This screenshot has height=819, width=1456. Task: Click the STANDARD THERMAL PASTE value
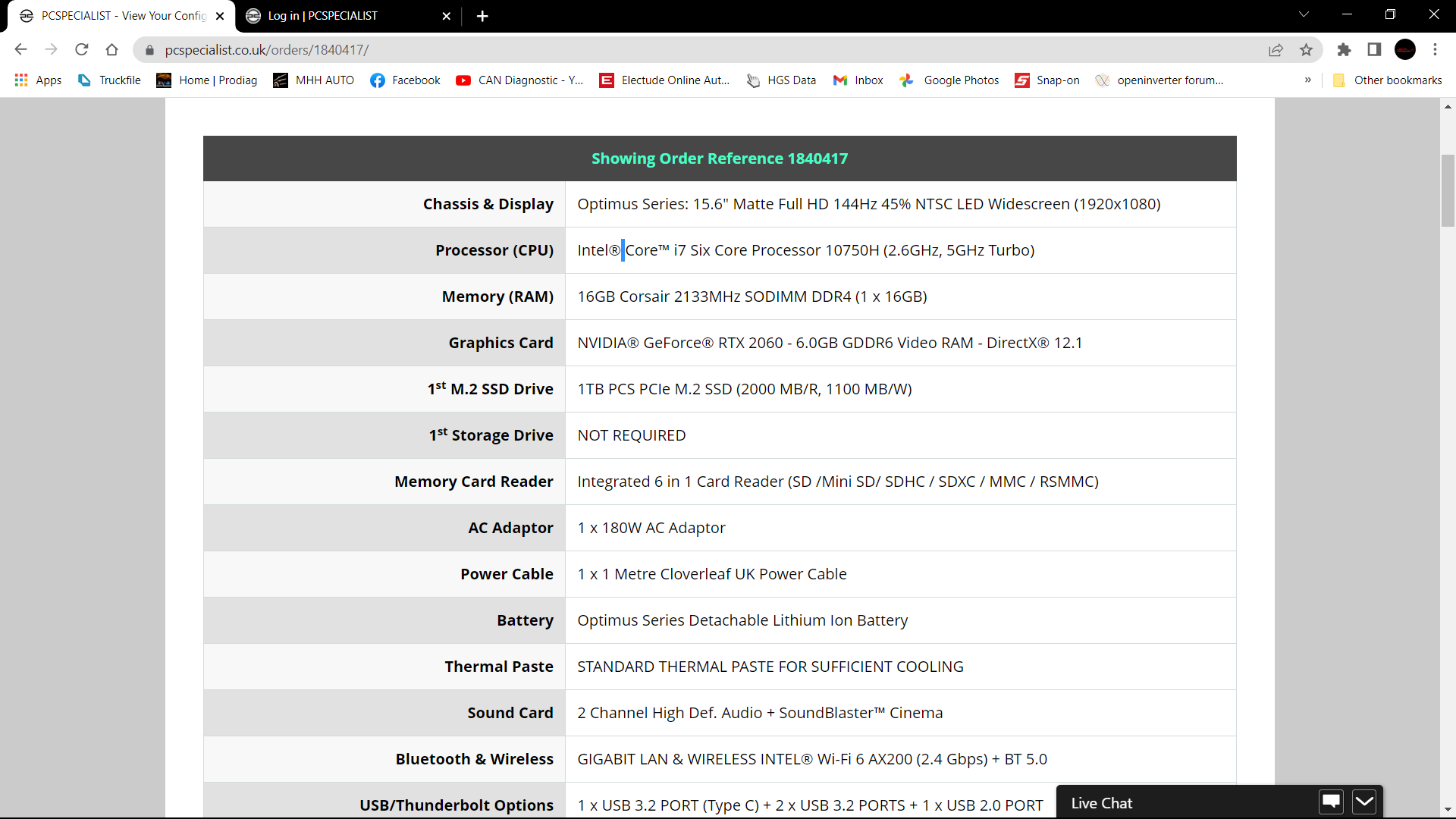[x=770, y=667]
